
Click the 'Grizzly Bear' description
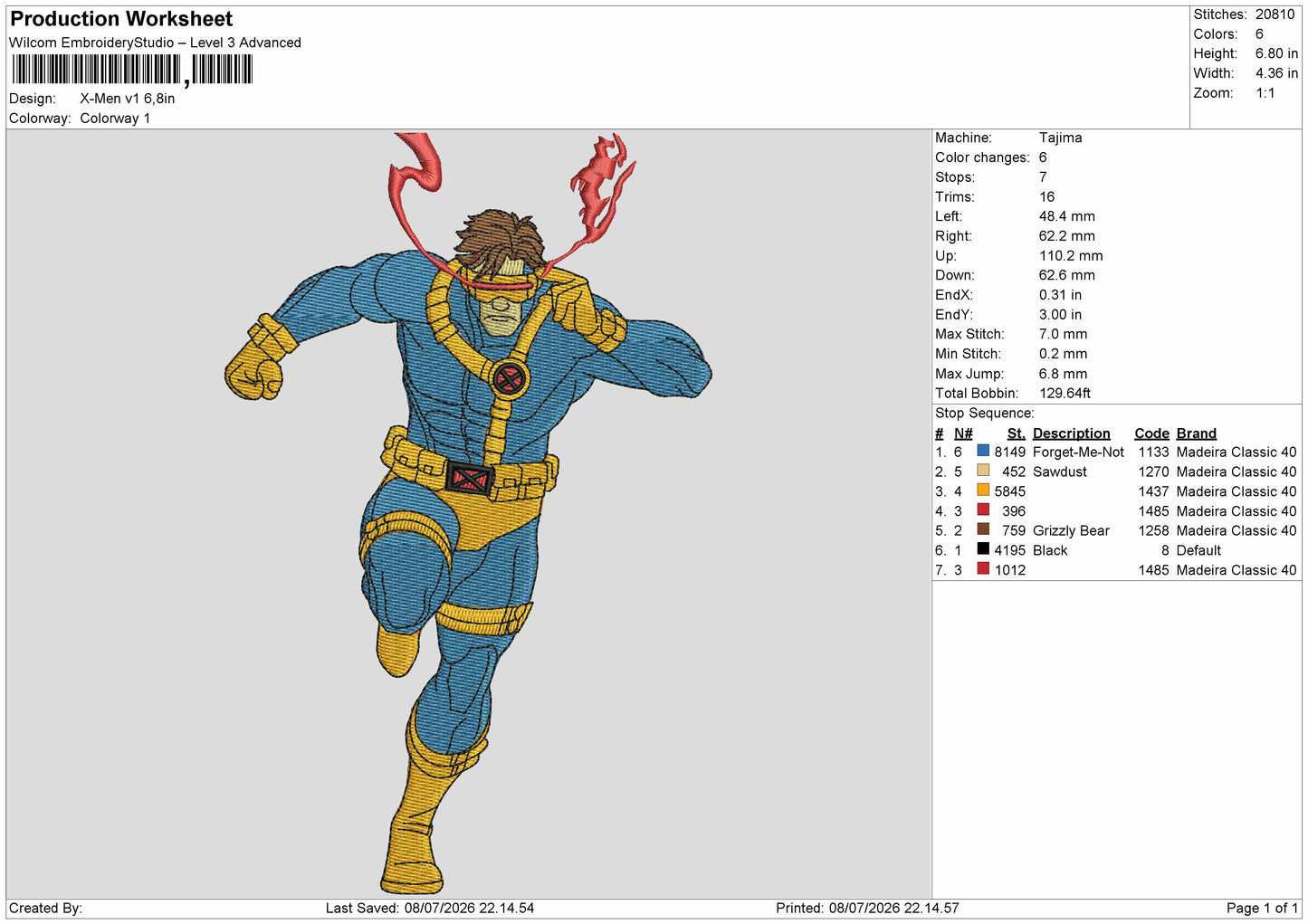1071,531
